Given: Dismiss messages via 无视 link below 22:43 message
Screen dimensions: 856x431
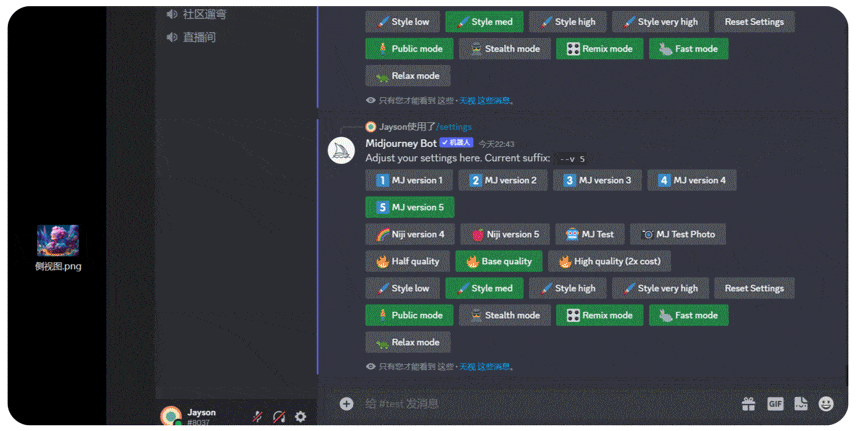Looking at the screenshot, I should pos(484,367).
